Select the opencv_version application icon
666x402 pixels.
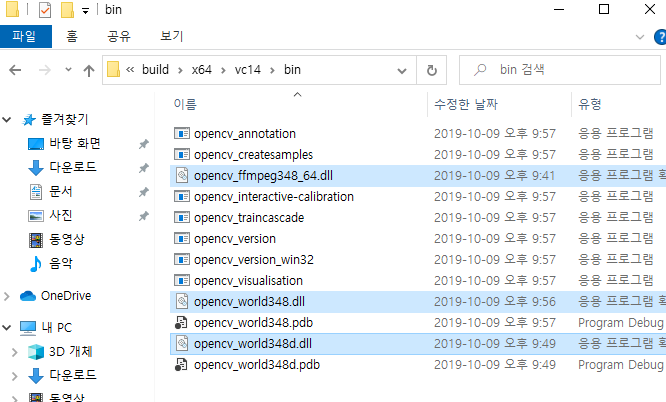182,238
